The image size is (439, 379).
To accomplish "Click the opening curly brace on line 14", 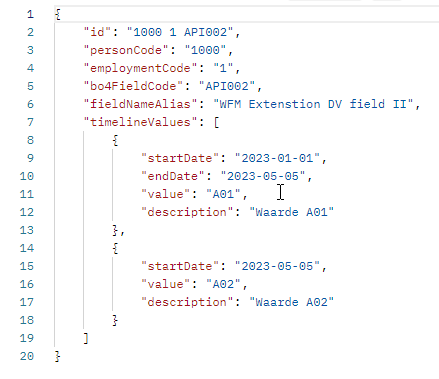I will (115, 248).
